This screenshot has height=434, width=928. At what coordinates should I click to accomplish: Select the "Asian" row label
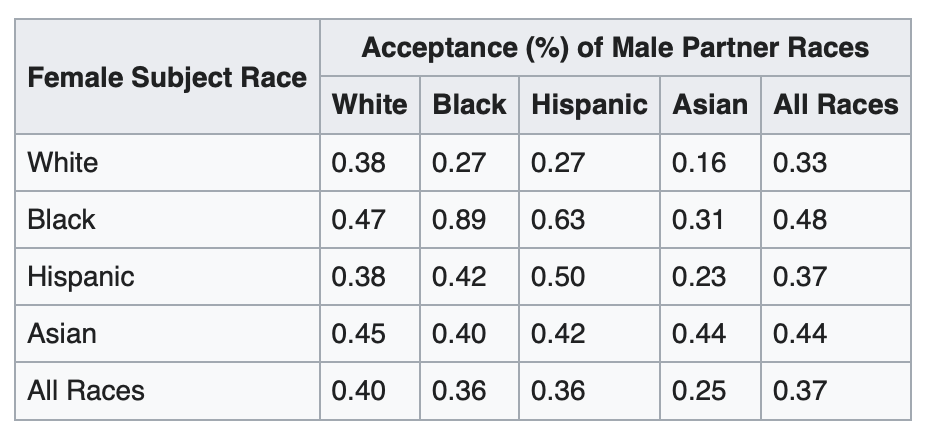click(x=62, y=333)
